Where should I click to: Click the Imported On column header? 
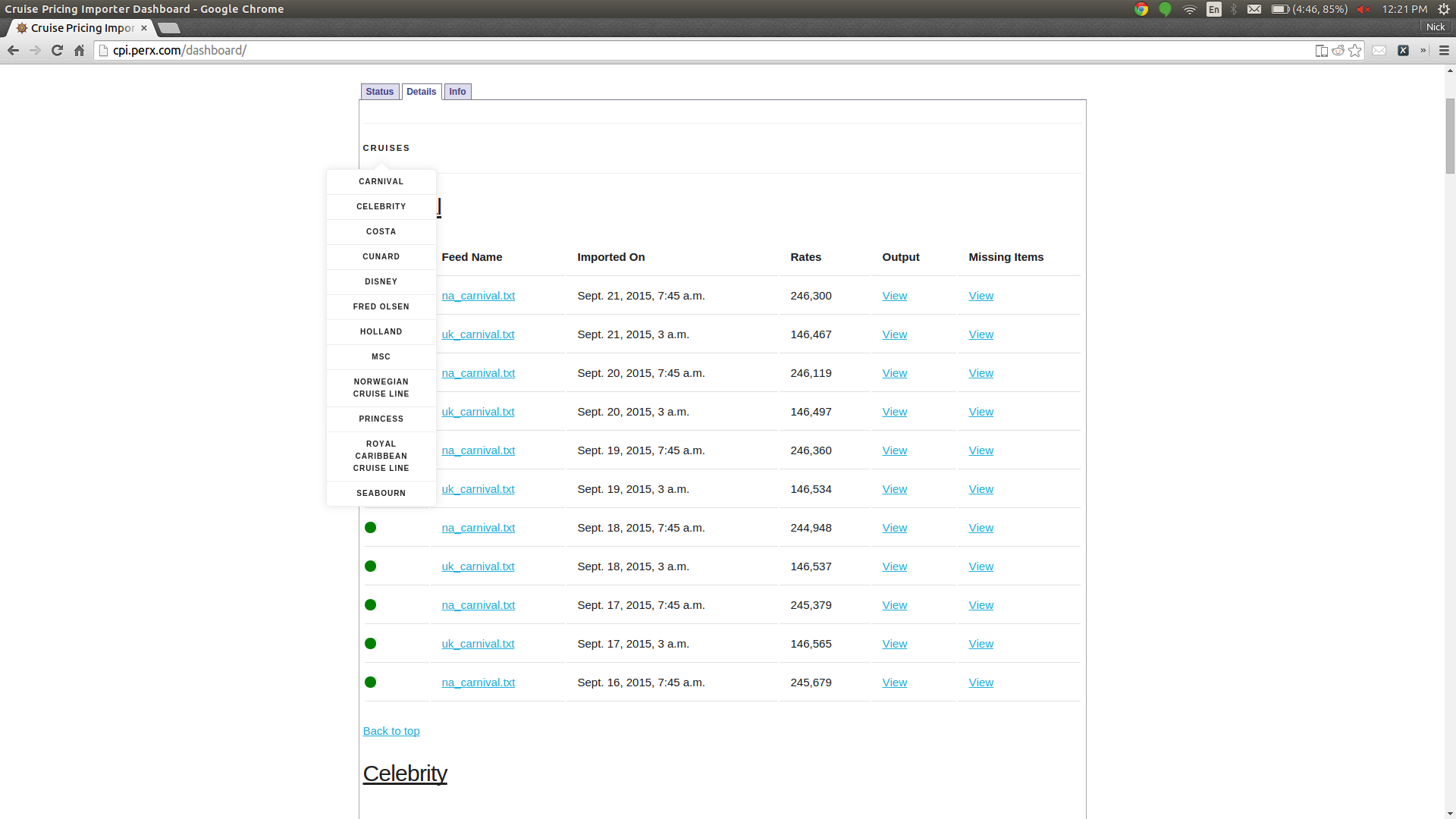(611, 257)
